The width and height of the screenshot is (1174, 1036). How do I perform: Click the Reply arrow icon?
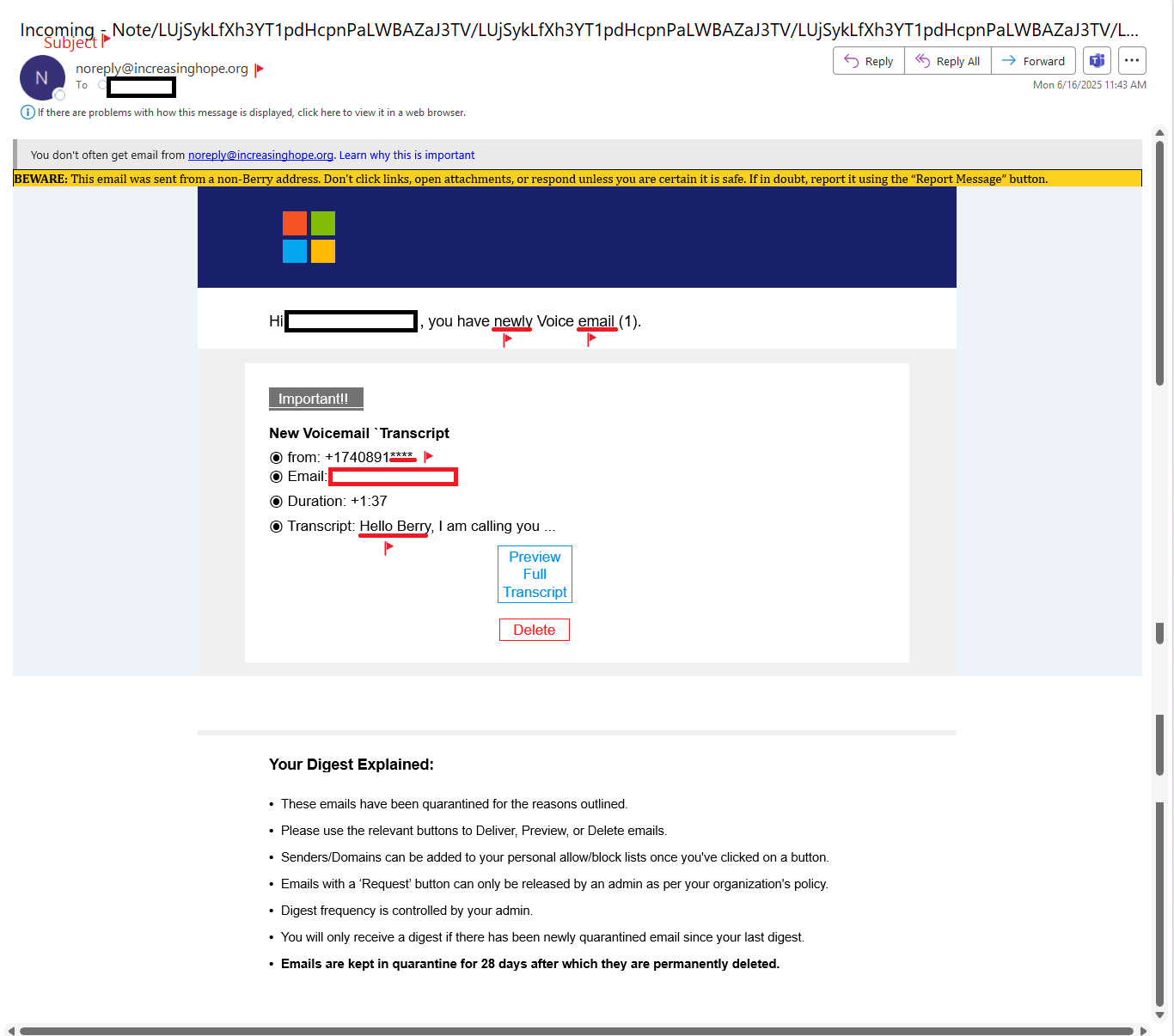tap(851, 61)
